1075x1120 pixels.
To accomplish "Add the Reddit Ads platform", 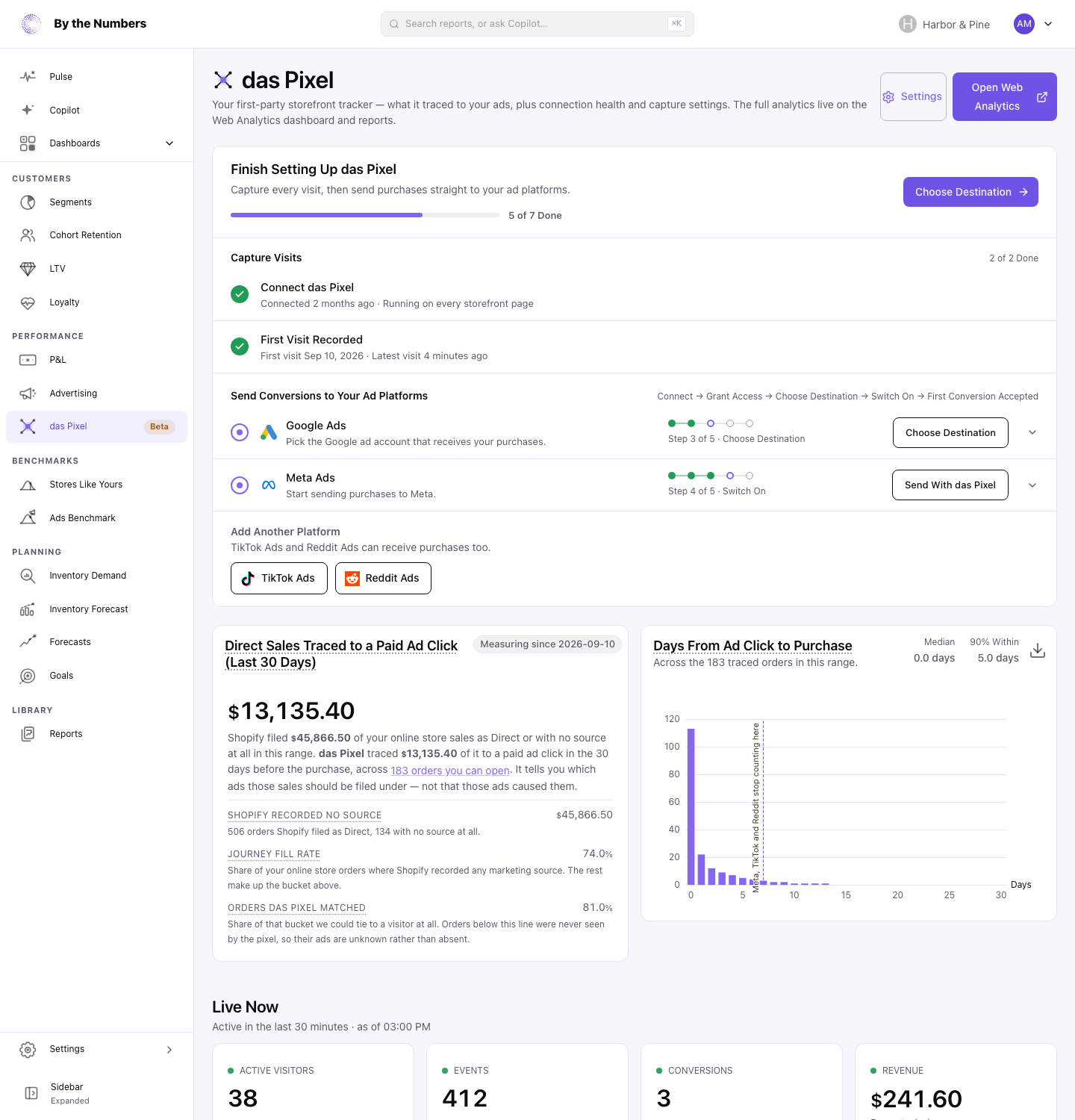I will tap(383, 579).
